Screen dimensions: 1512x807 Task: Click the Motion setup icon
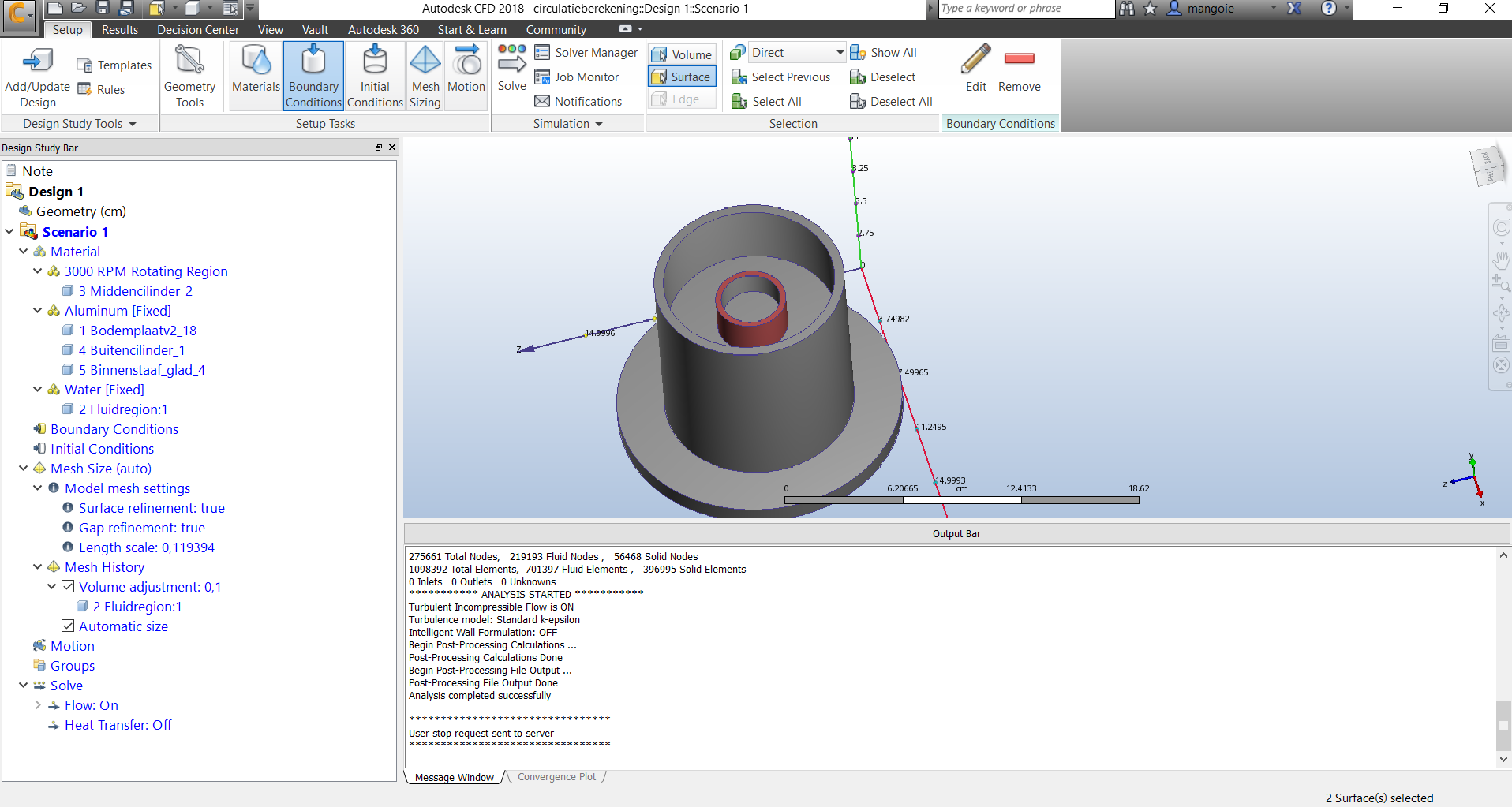pyautogui.click(x=466, y=73)
